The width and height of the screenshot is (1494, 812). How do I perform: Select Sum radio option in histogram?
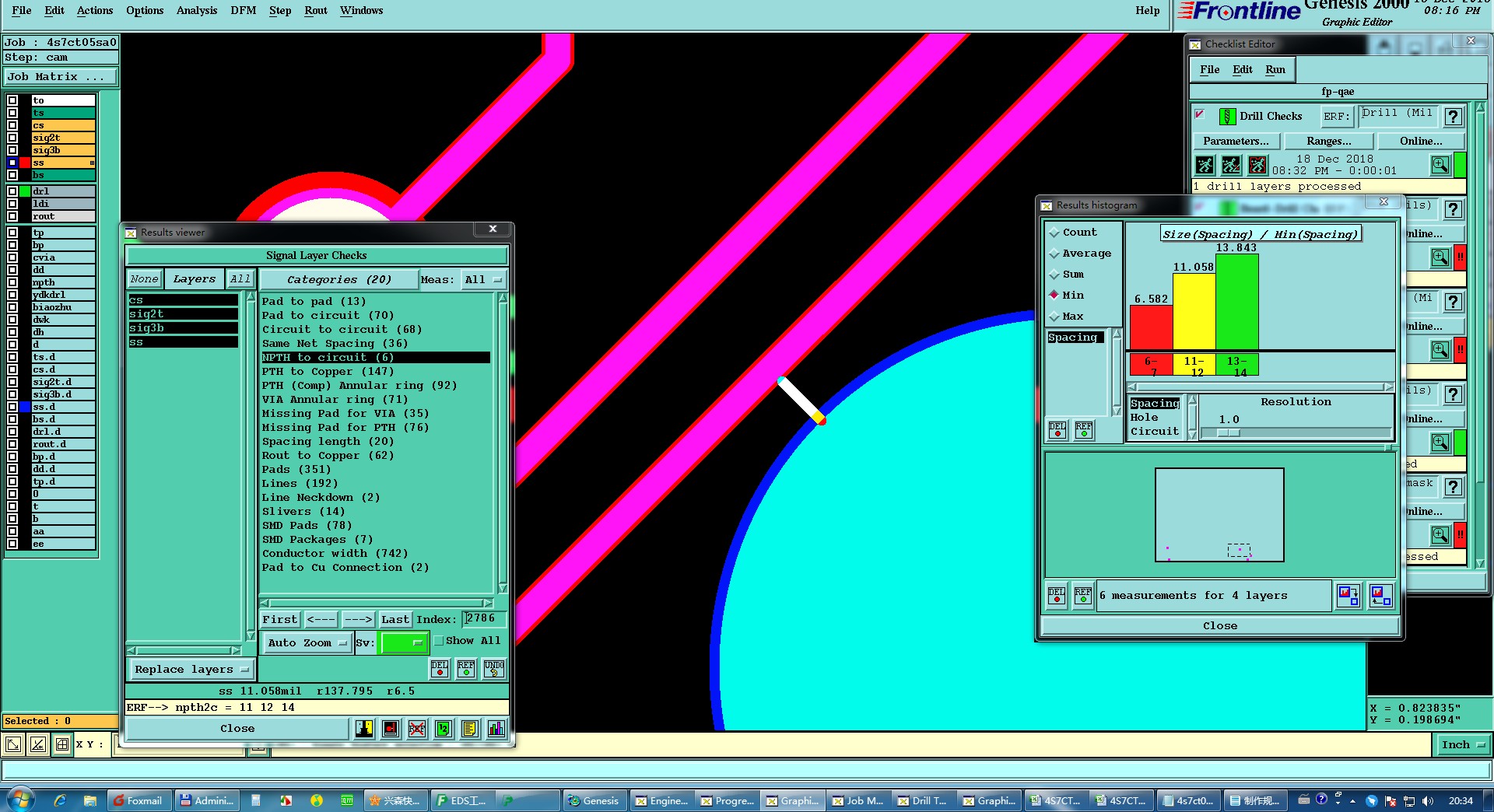click(x=1066, y=275)
